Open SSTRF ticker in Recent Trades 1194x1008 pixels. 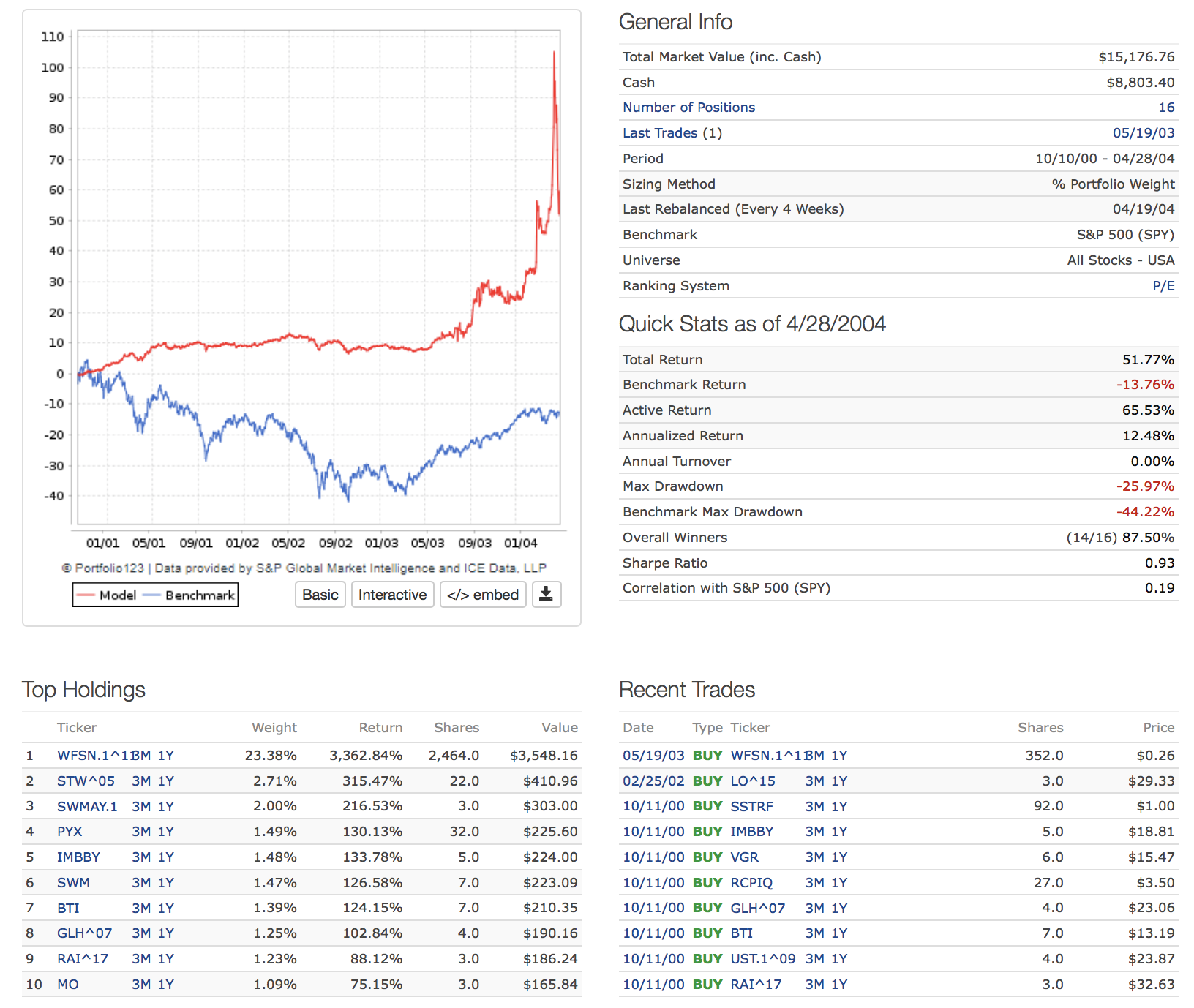[751, 806]
